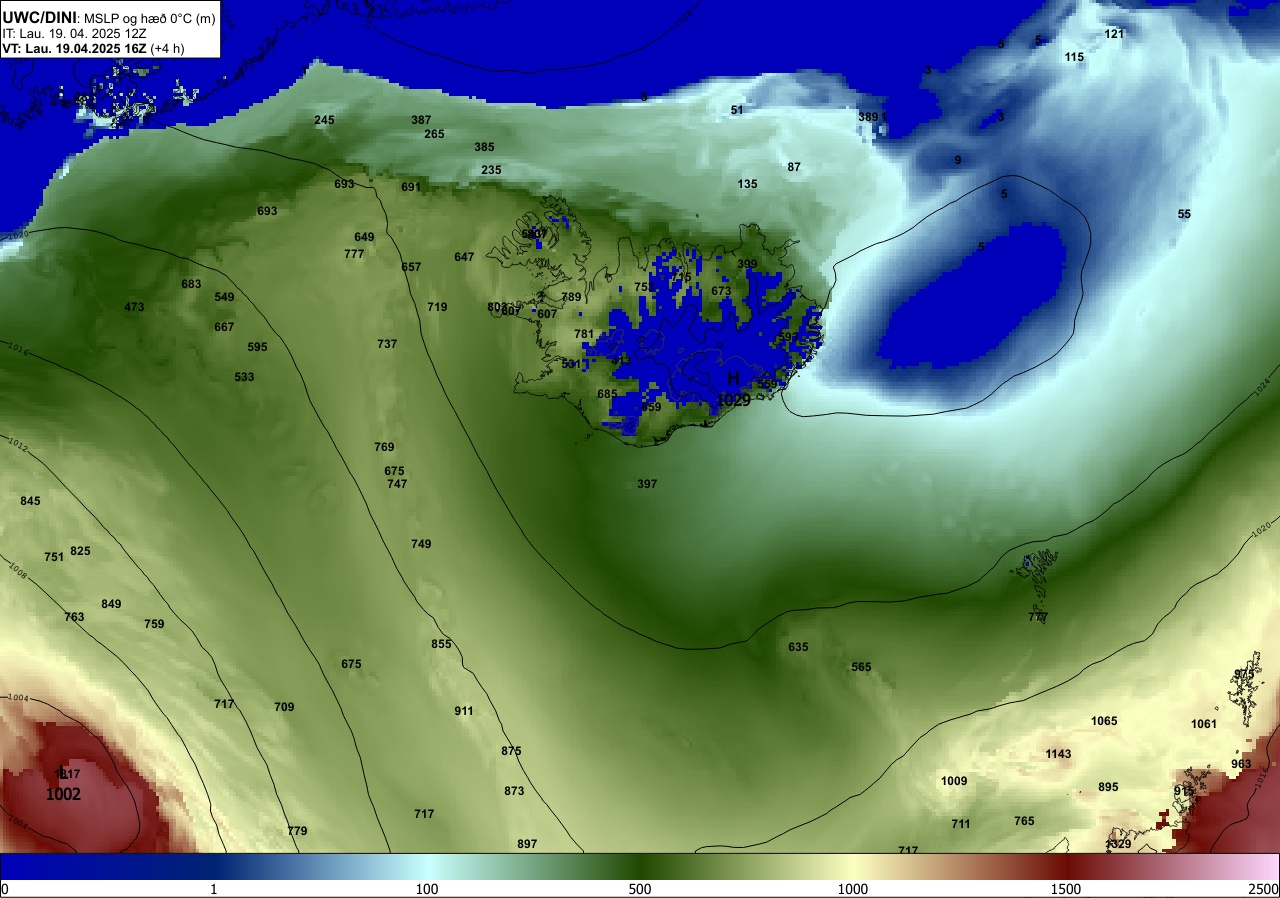Click the map value 825
Screen dimensions: 1280x898
pos(80,551)
